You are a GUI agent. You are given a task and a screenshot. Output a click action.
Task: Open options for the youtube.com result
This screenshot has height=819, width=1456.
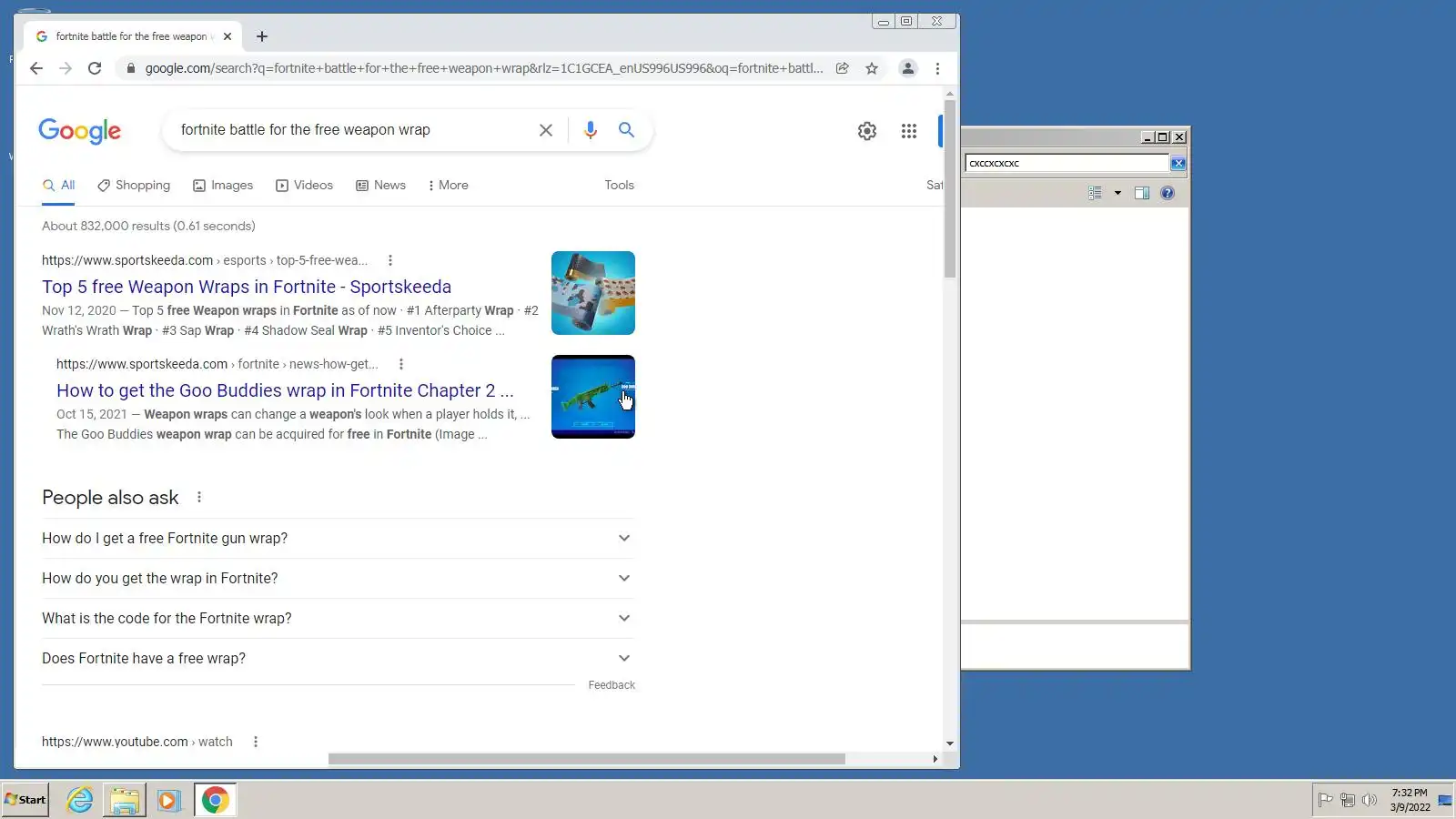tap(256, 742)
